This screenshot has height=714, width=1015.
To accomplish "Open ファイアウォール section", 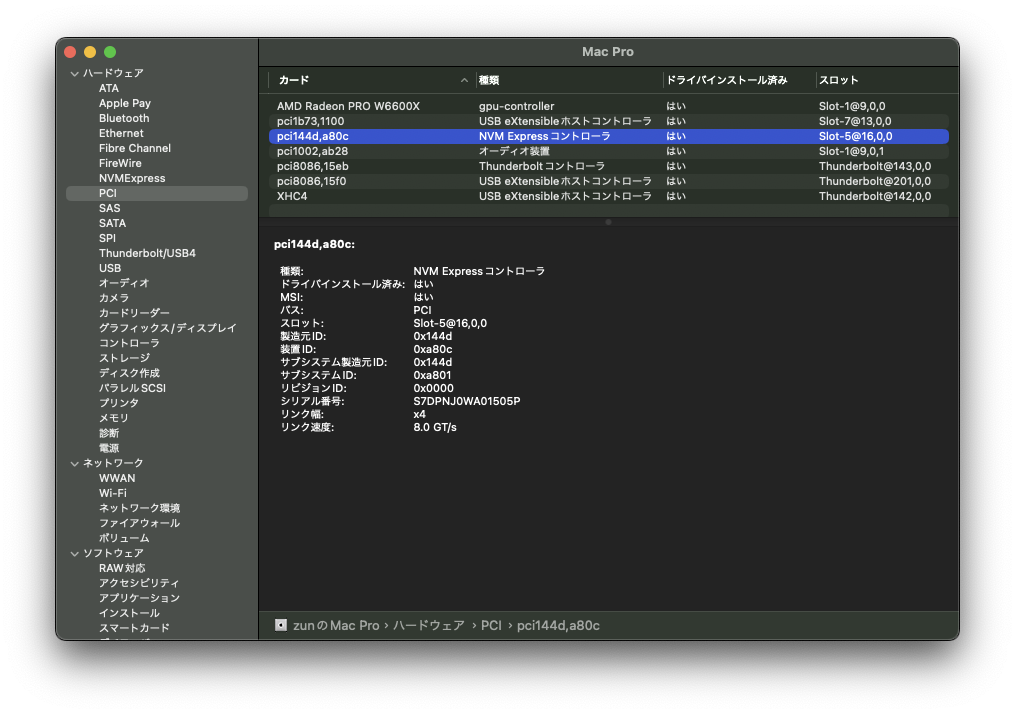I will [139, 523].
